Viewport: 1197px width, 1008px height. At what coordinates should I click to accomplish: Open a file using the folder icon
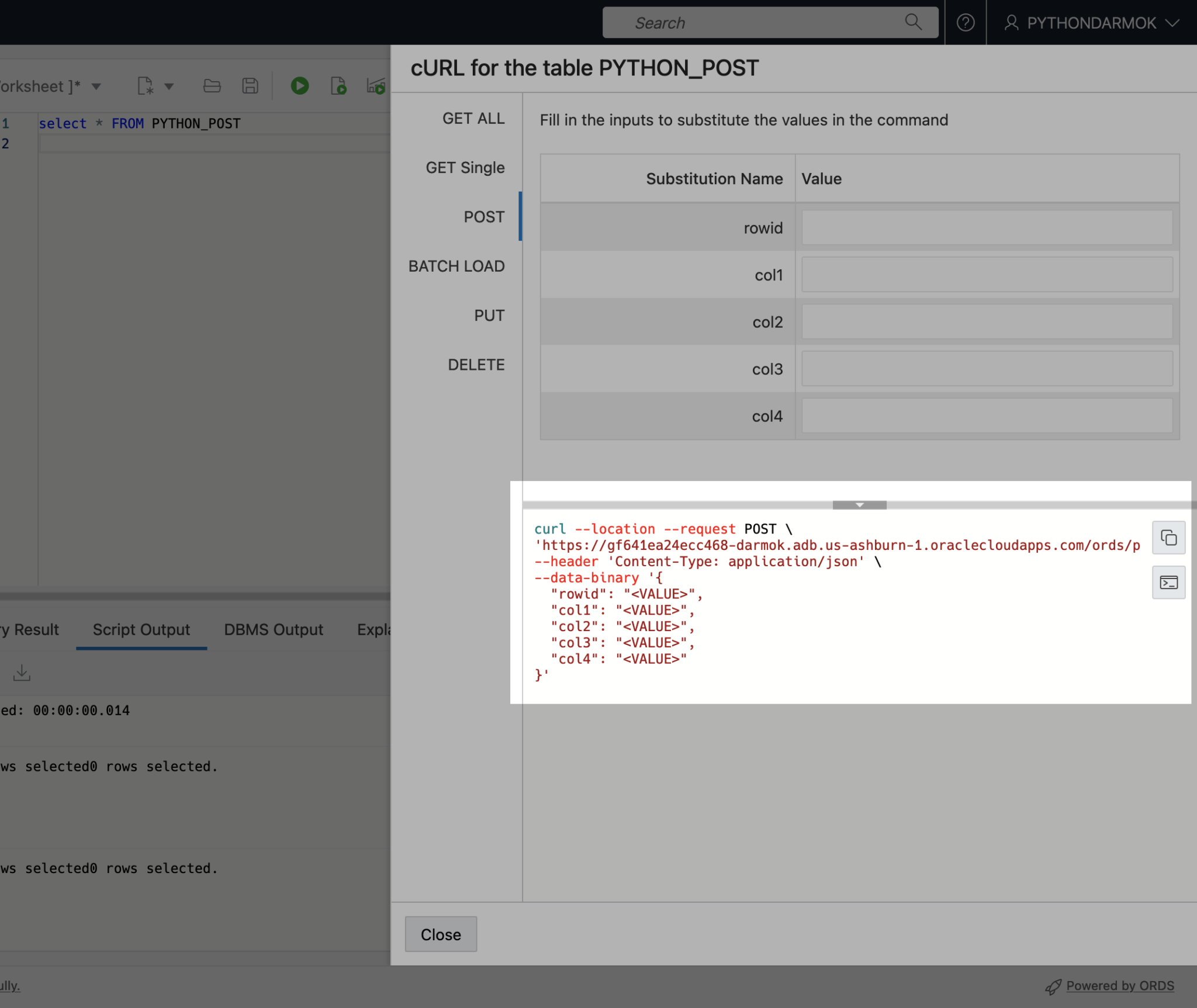click(x=212, y=86)
